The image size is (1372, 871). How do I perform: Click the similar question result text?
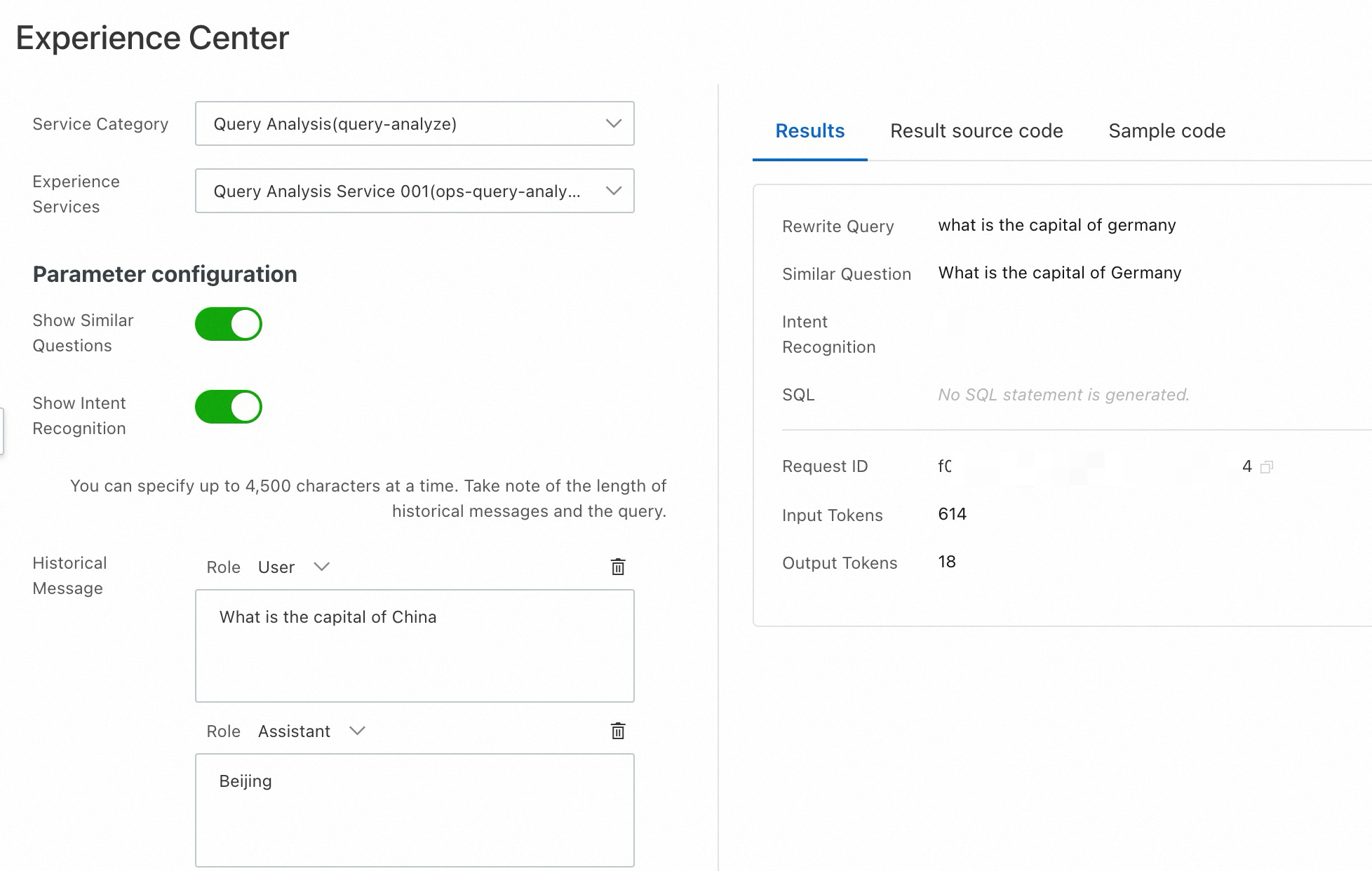pos(1059,273)
